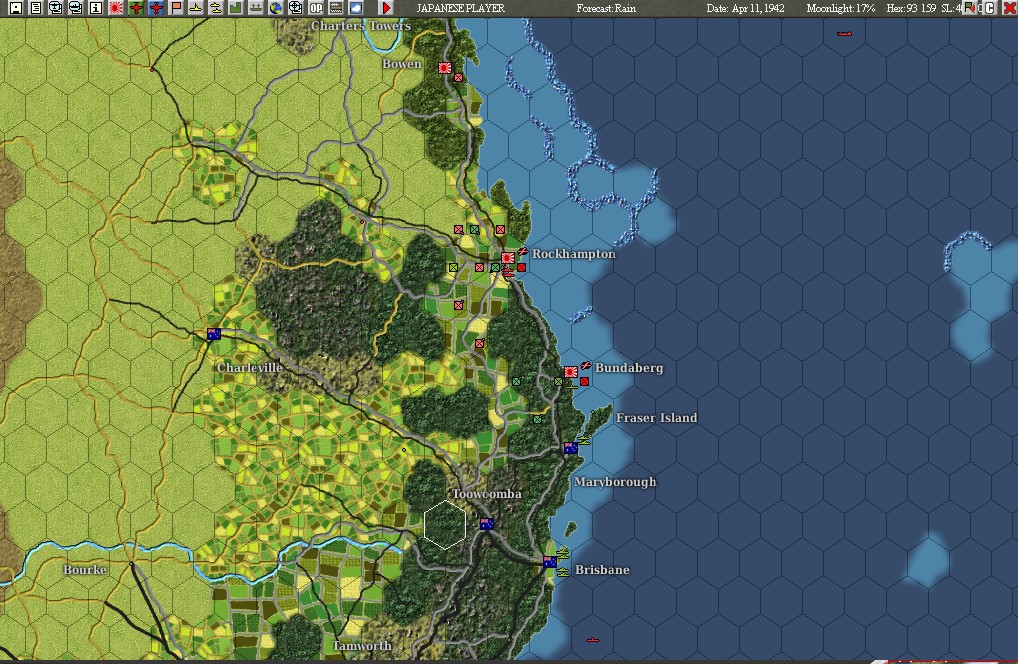The height and width of the screenshot is (664, 1018).
Task: Click the 'C' button in top right
Action: click(x=989, y=8)
